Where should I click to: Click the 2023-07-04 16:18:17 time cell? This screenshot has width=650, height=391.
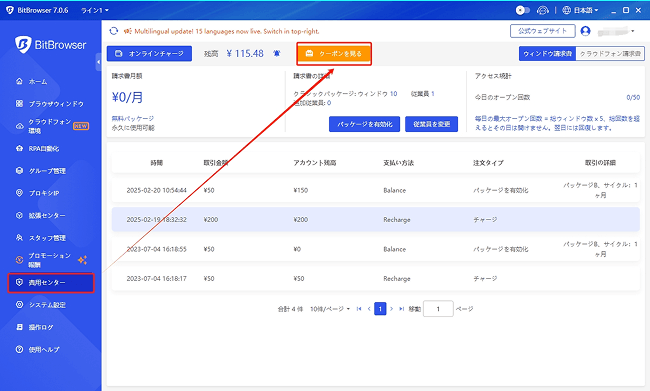coord(157,279)
